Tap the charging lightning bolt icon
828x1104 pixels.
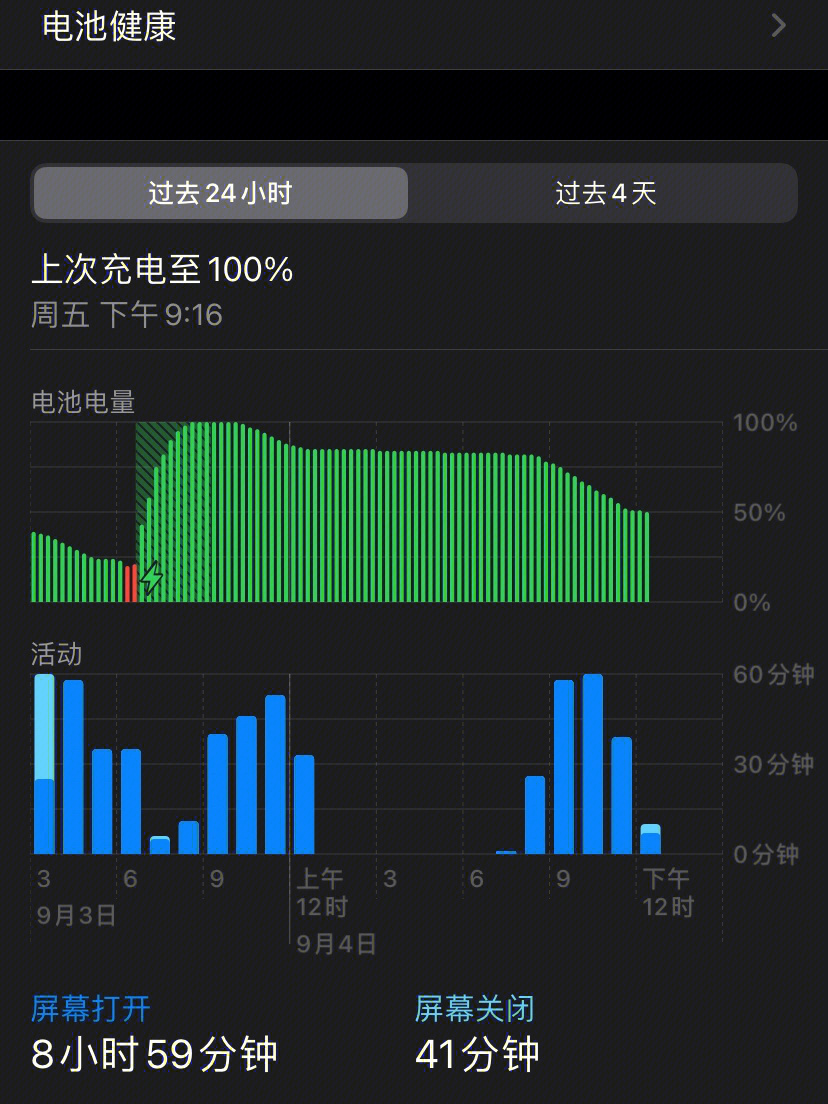tap(151, 577)
